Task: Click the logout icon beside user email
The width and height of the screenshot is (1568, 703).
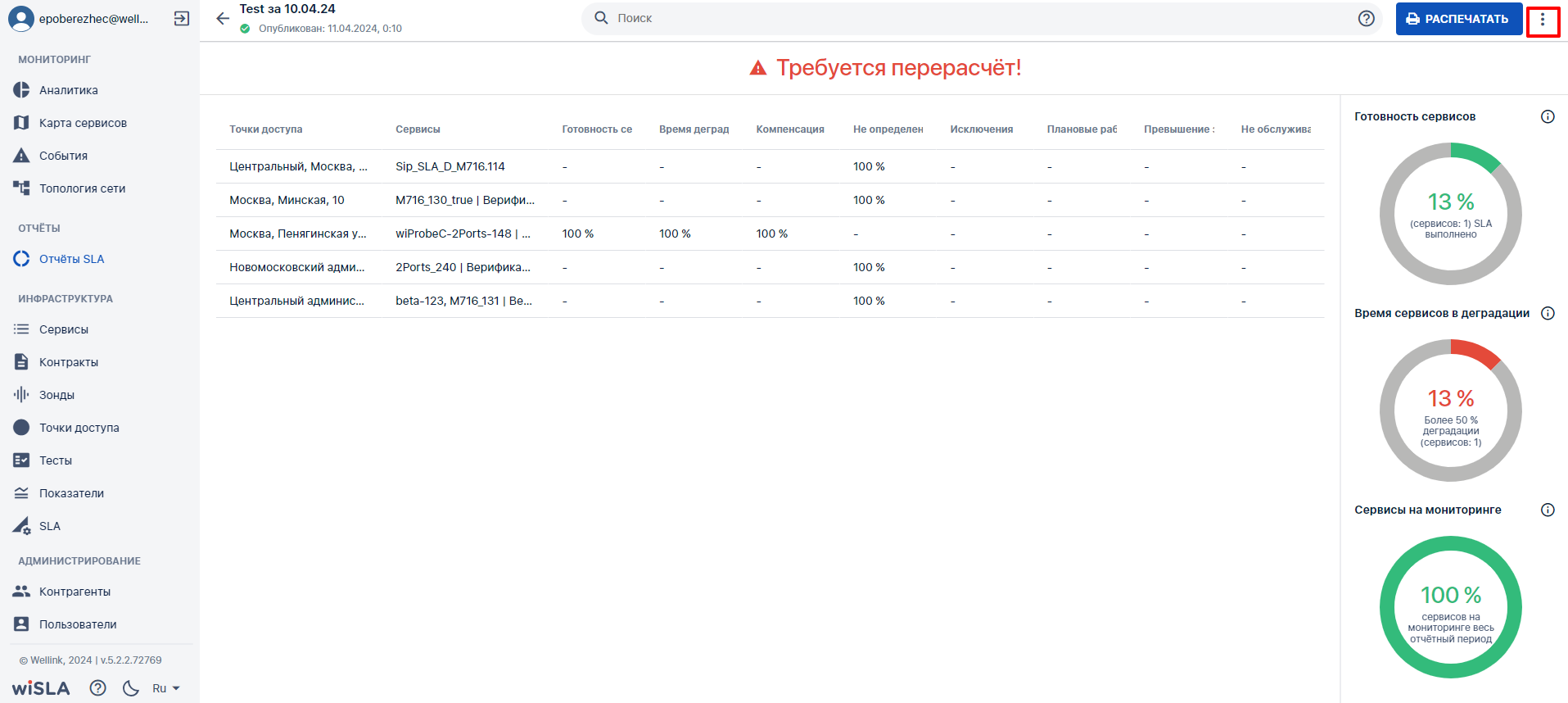Action: click(x=182, y=19)
